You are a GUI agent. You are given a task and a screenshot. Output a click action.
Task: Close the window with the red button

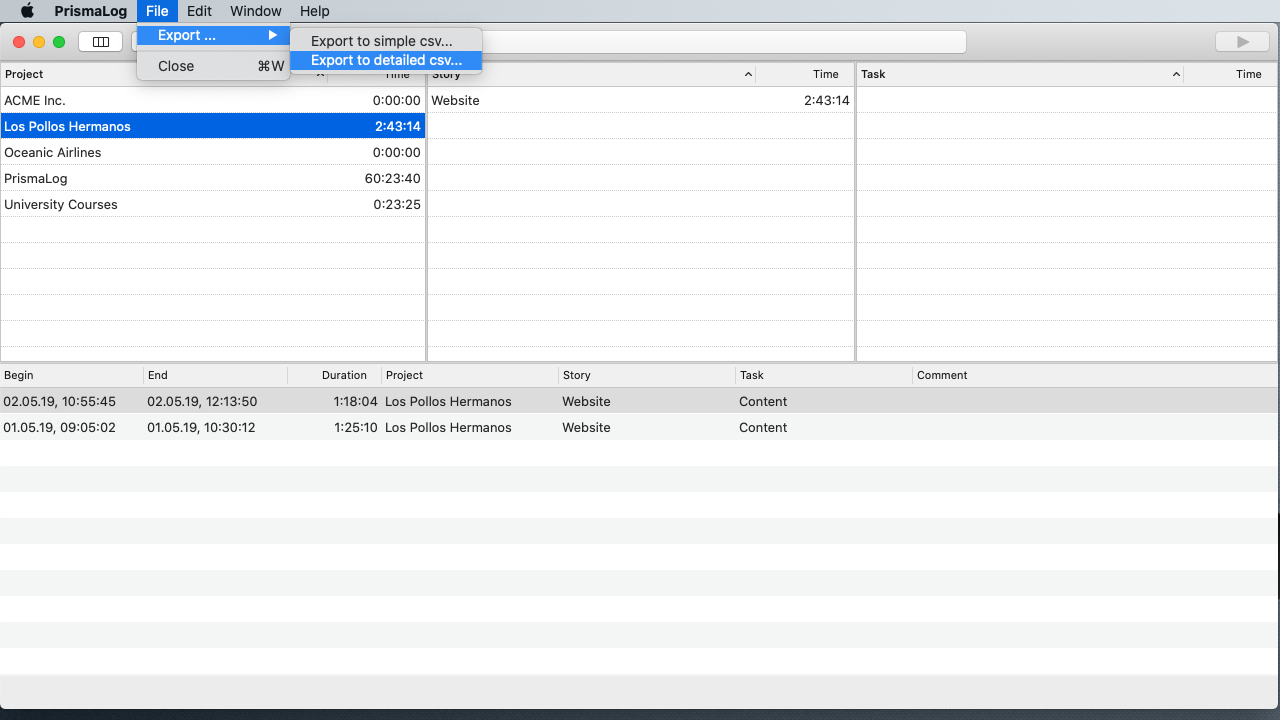tap(19, 42)
